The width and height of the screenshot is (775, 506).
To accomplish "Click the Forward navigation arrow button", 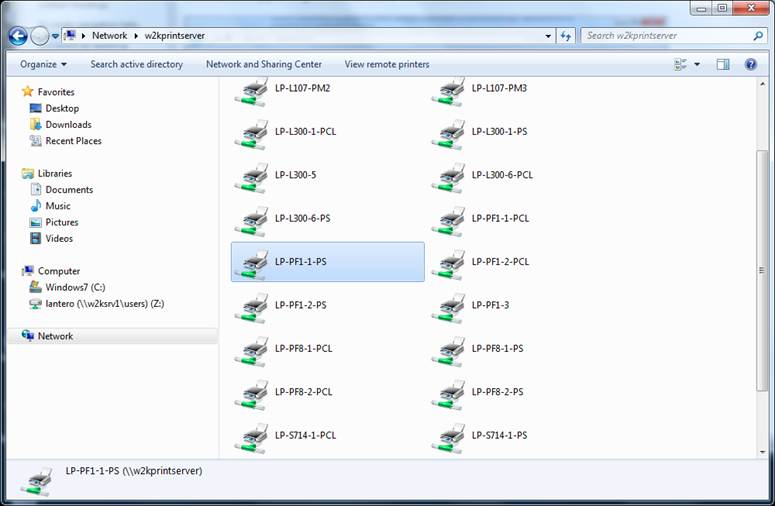I will [40, 36].
